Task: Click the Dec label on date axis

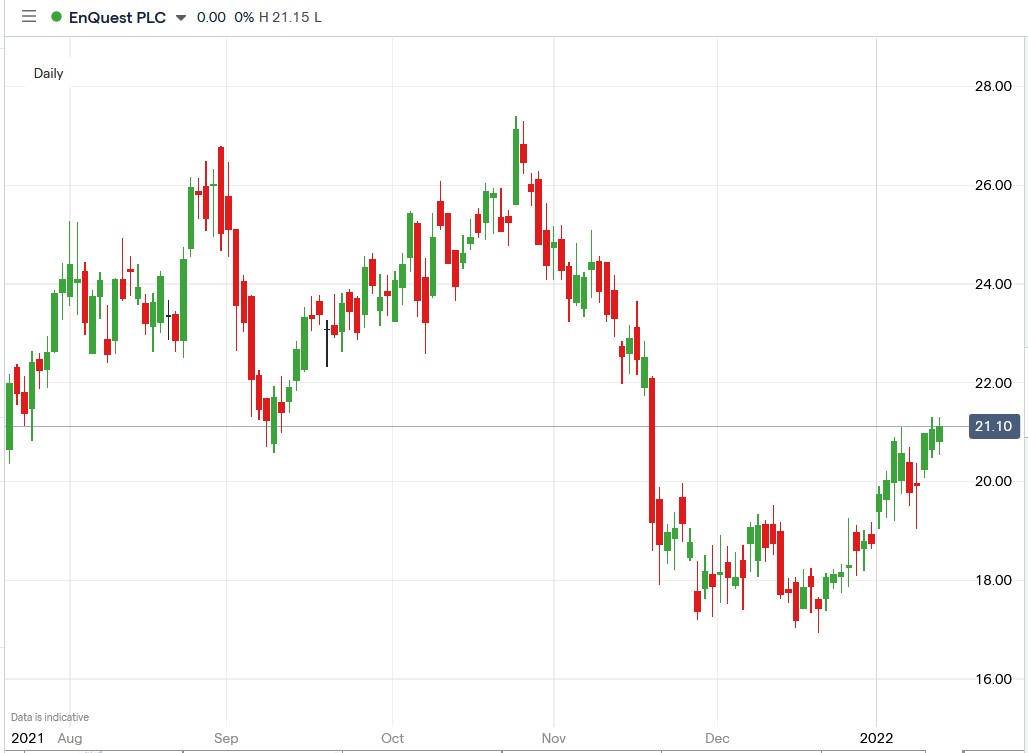Action: (x=716, y=738)
